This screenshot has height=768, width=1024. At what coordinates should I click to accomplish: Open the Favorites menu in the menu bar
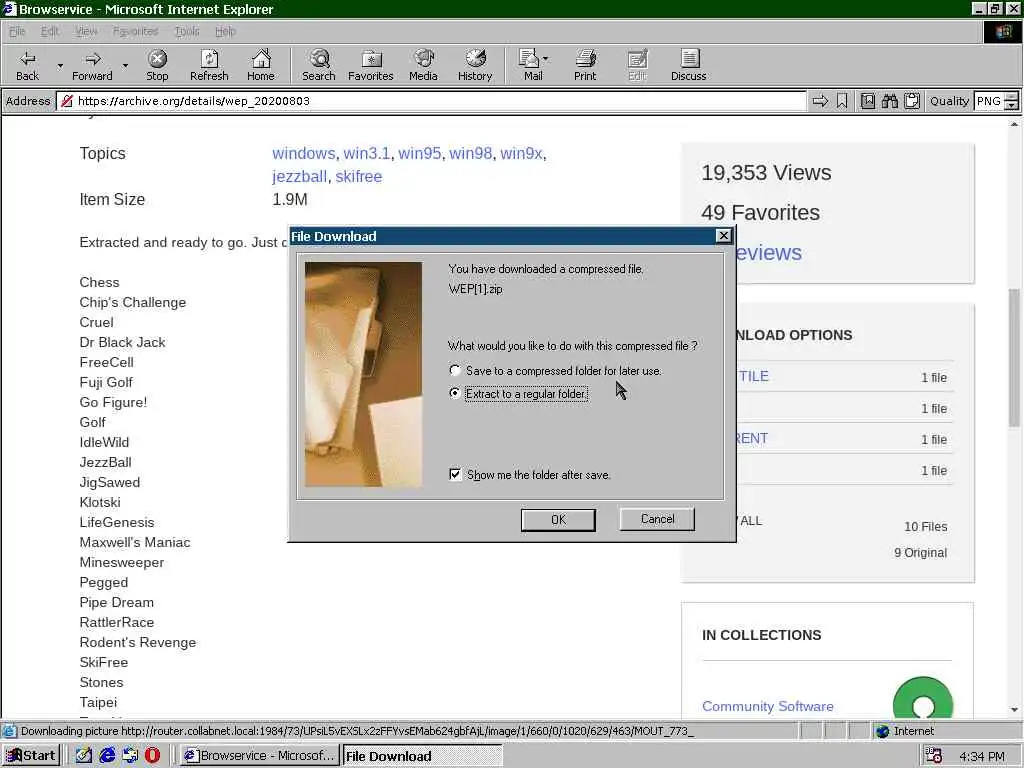pos(135,31)
